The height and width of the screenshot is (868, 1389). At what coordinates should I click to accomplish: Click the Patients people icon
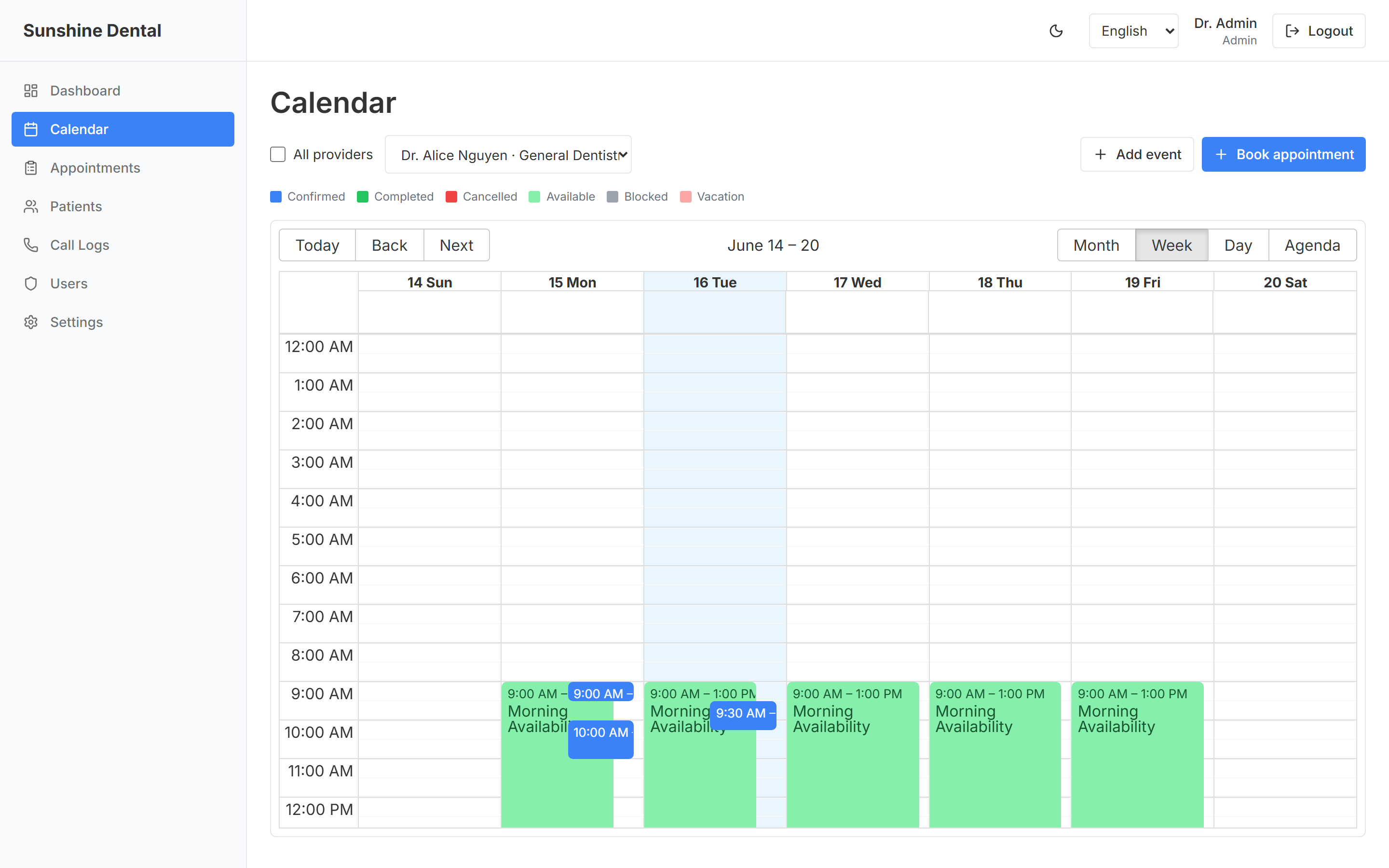point(31,206)
